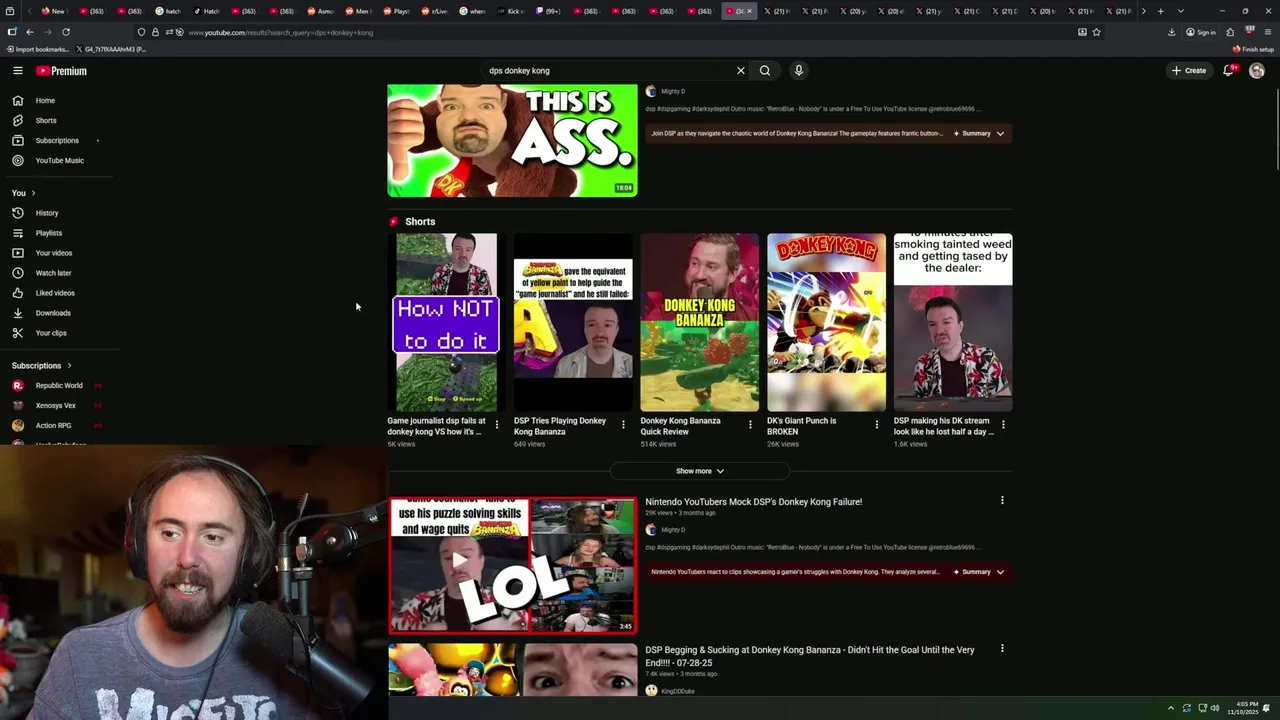This screenshot has height=720, width=1280.
Task: Start voice search with the microphone
Action: [x=798, y=71]
